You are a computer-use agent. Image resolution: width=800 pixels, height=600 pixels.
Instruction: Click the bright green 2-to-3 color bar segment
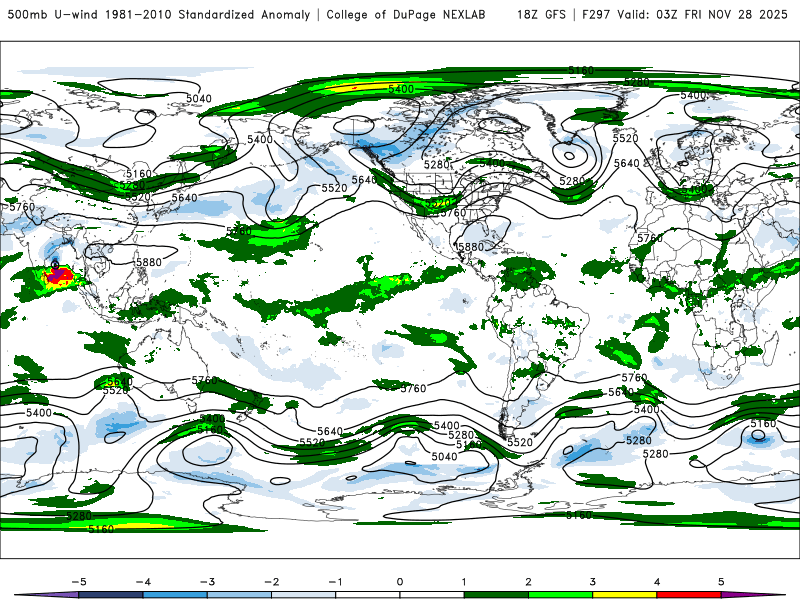coord(560,595)
